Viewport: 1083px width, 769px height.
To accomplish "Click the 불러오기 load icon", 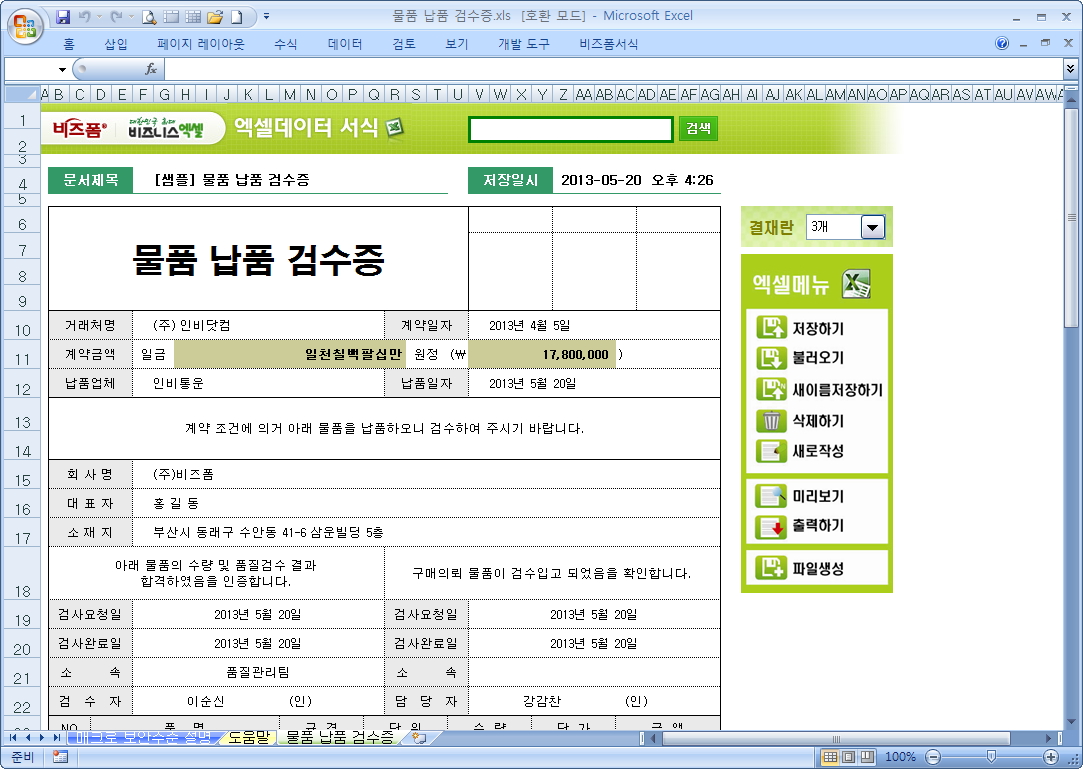I will (771, 358).
